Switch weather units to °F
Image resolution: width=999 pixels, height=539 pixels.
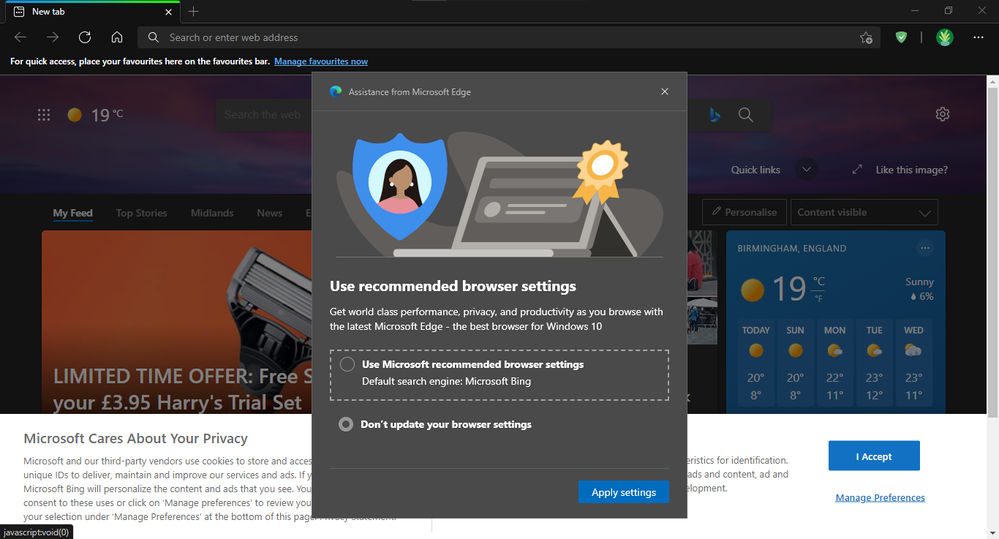(x=819, y=298)
